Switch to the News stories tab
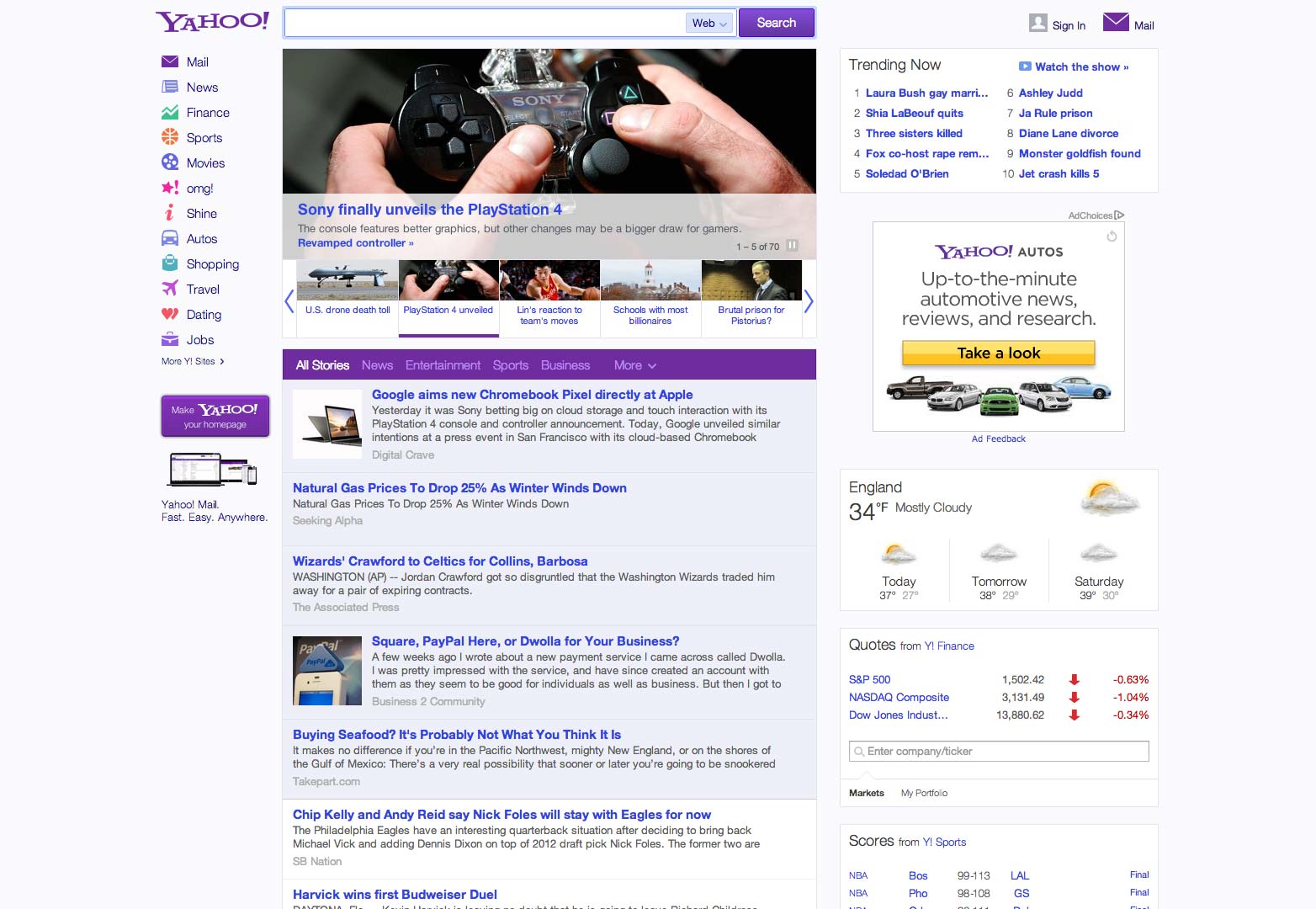The image size is (1316, 909). [x=377, y=365]
